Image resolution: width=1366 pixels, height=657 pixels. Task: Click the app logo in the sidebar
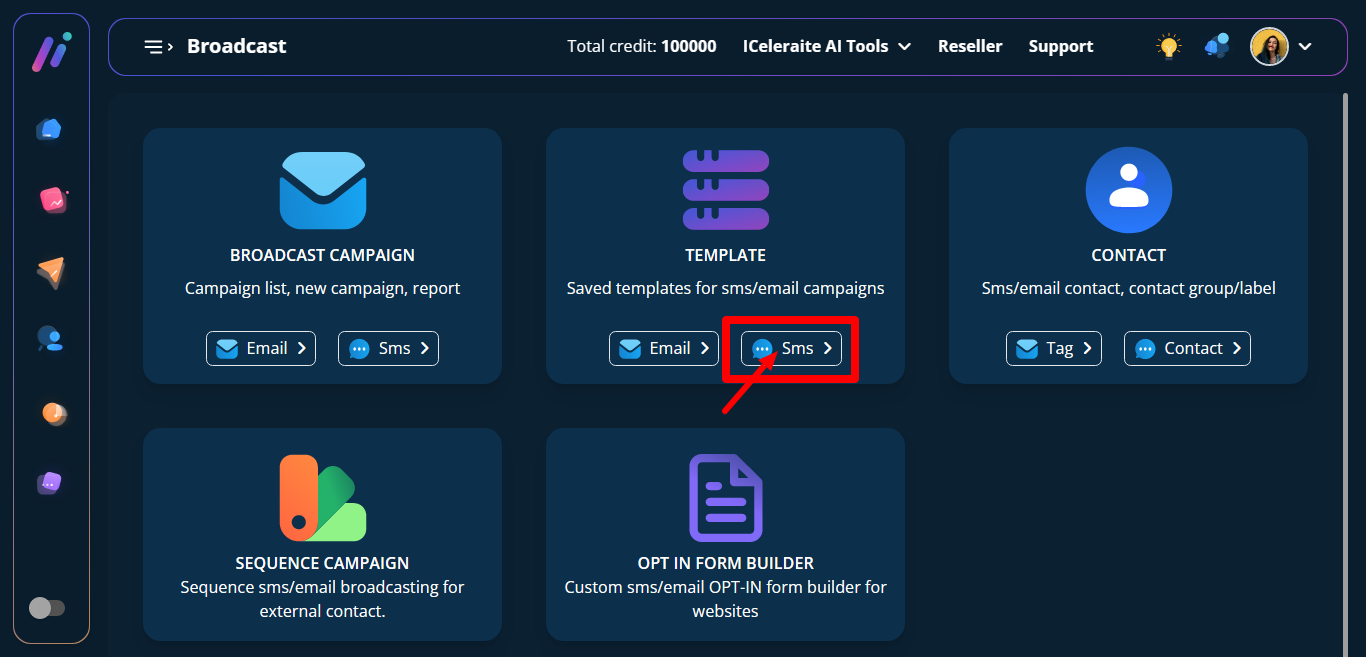pyautogui.click(x=50, y=50)
